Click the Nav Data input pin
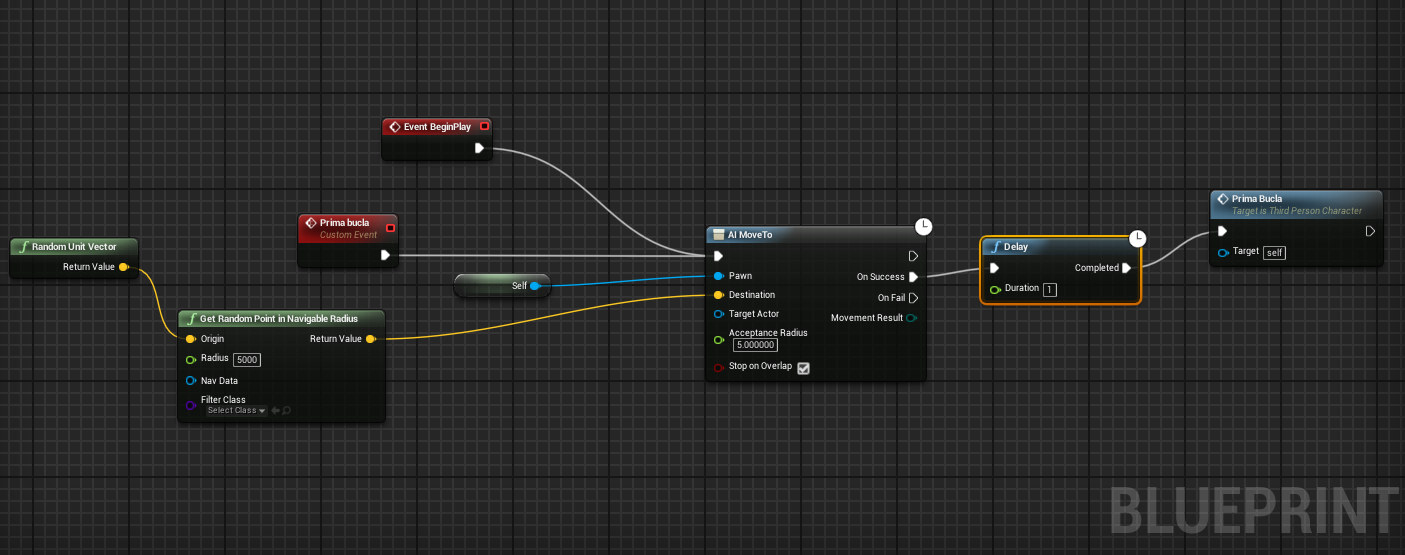Screen dimensions: 1405x555 [x=191, y=381]
